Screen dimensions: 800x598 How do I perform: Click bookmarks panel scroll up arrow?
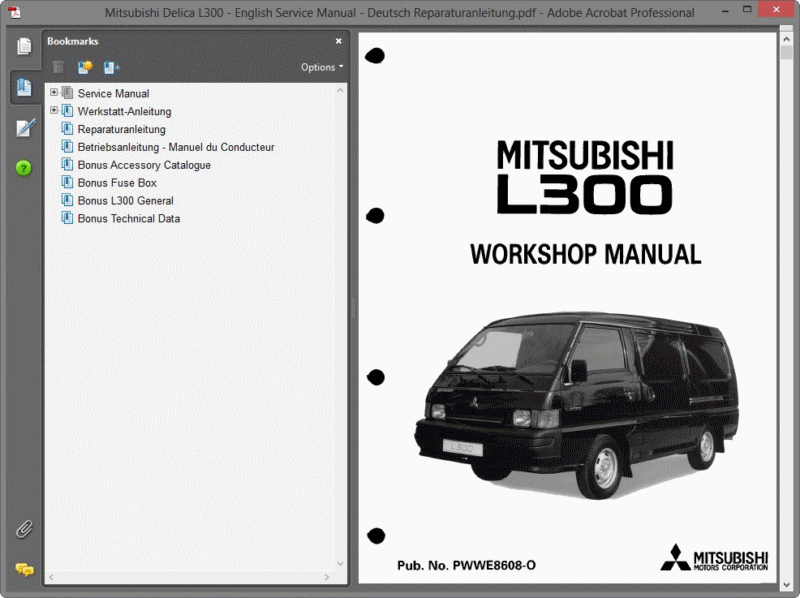pos(340,90)
